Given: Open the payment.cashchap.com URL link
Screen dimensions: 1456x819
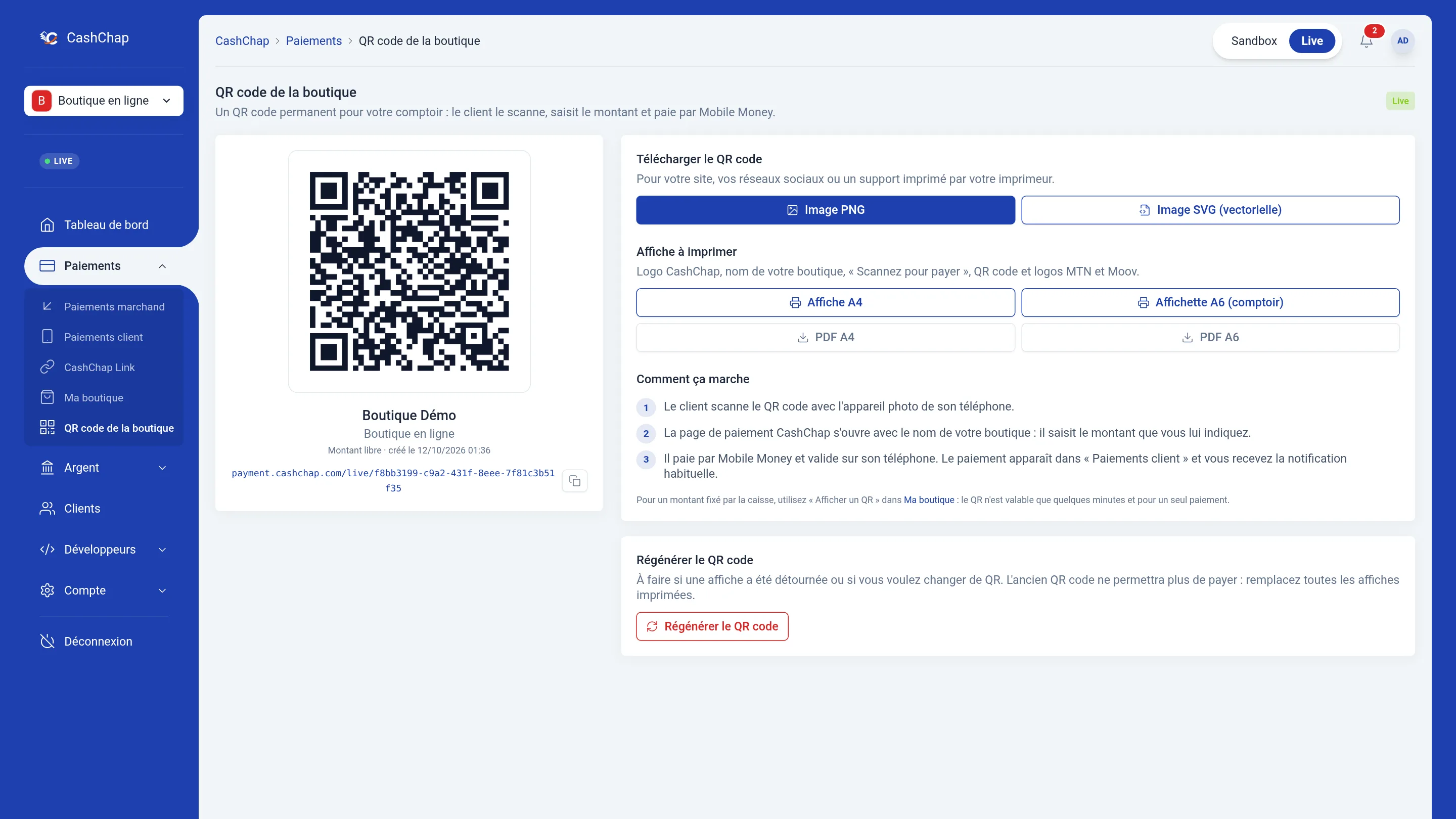Looking at the screenshot, I should (x=393, y=480).
